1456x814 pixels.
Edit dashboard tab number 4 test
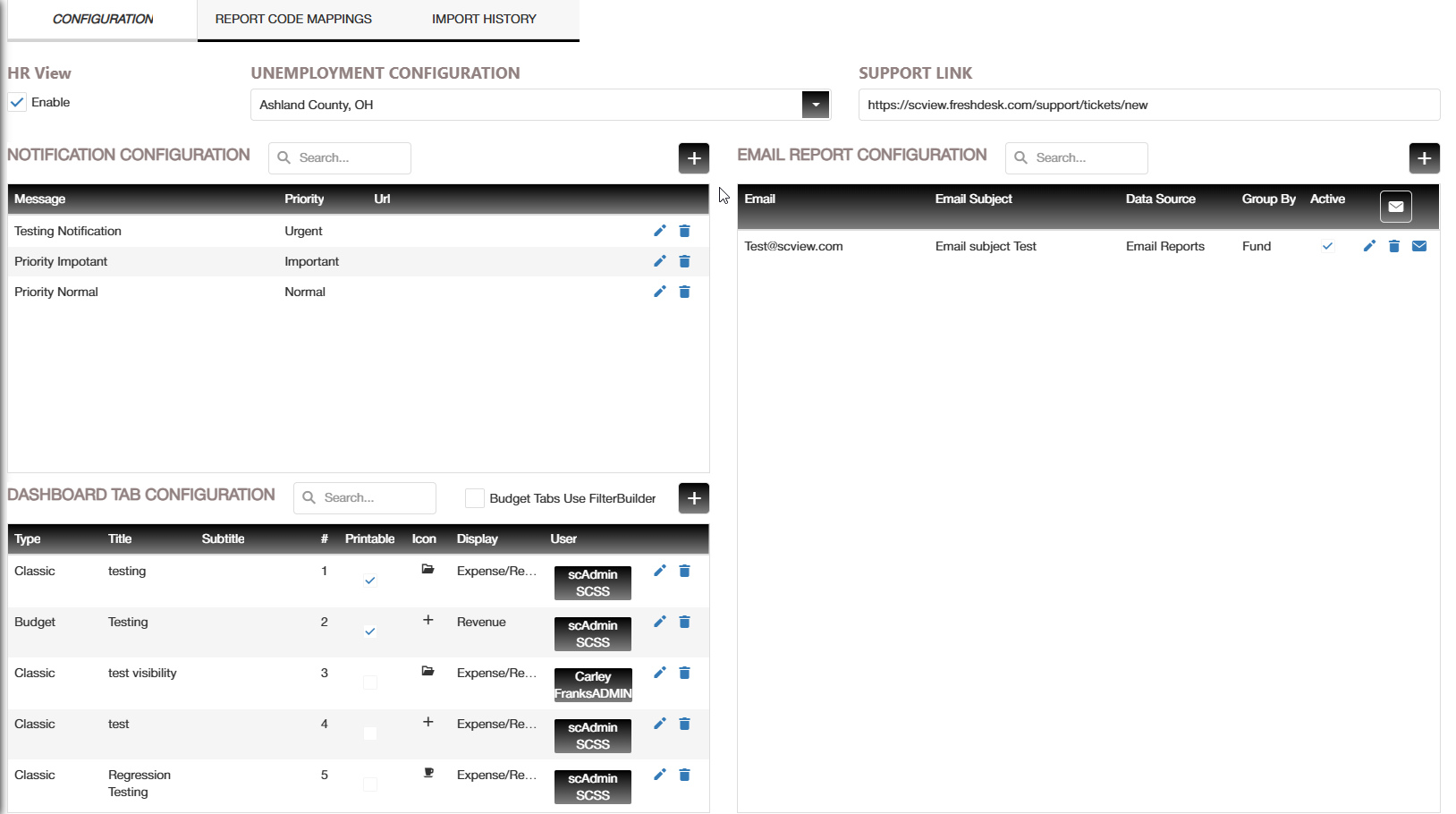[x=660, y=724]
